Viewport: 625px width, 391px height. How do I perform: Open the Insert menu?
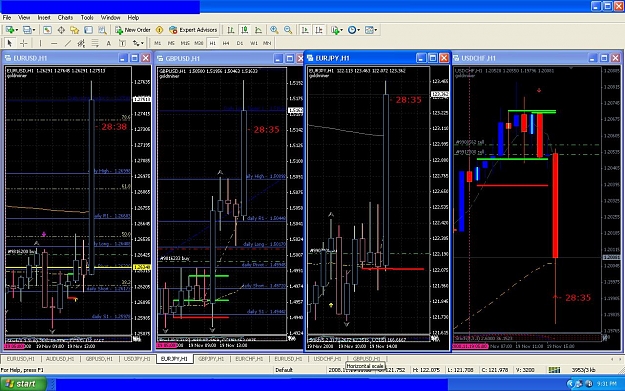44,18
